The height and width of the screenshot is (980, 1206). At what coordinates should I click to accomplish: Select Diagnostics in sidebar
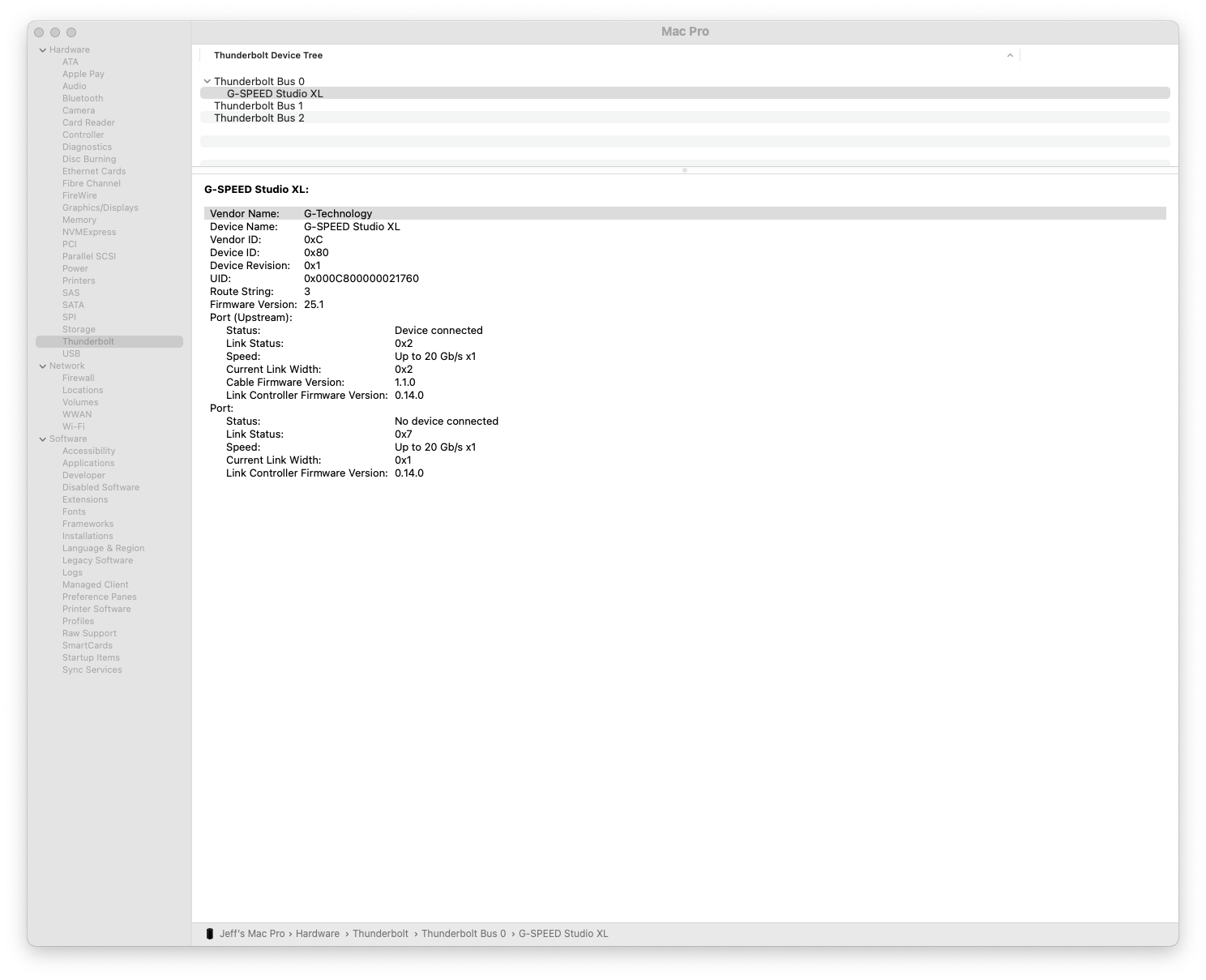pyautogui.click(x=87, y=147)
